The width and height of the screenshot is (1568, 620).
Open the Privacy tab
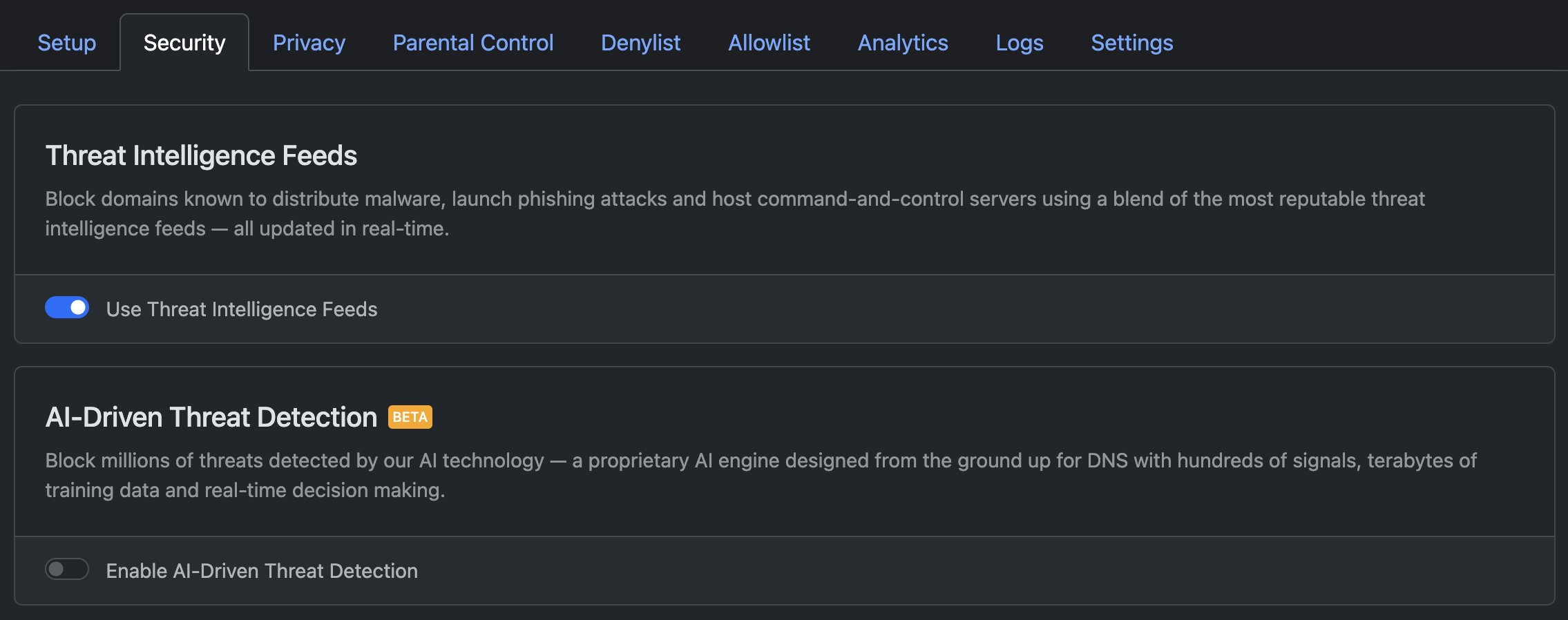click(x=309, y=42)
